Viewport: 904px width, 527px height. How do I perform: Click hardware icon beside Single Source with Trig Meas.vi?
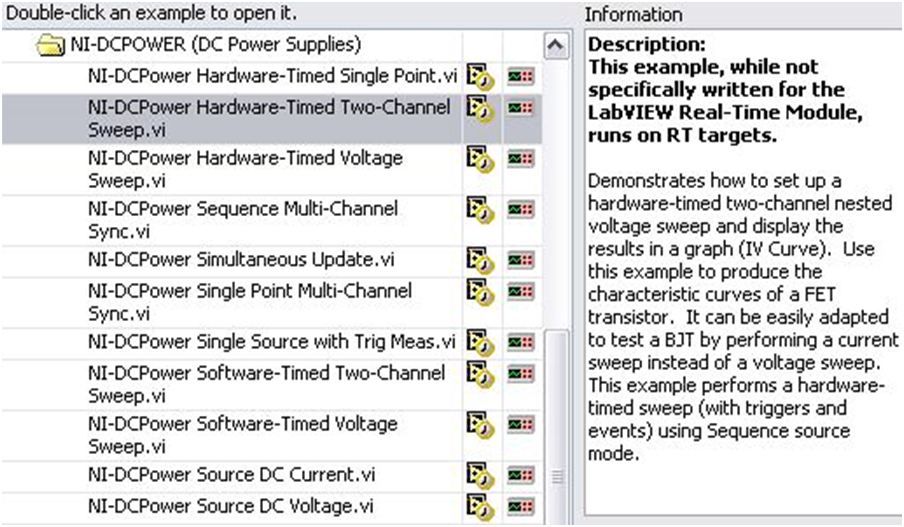(x=520, y=342)
